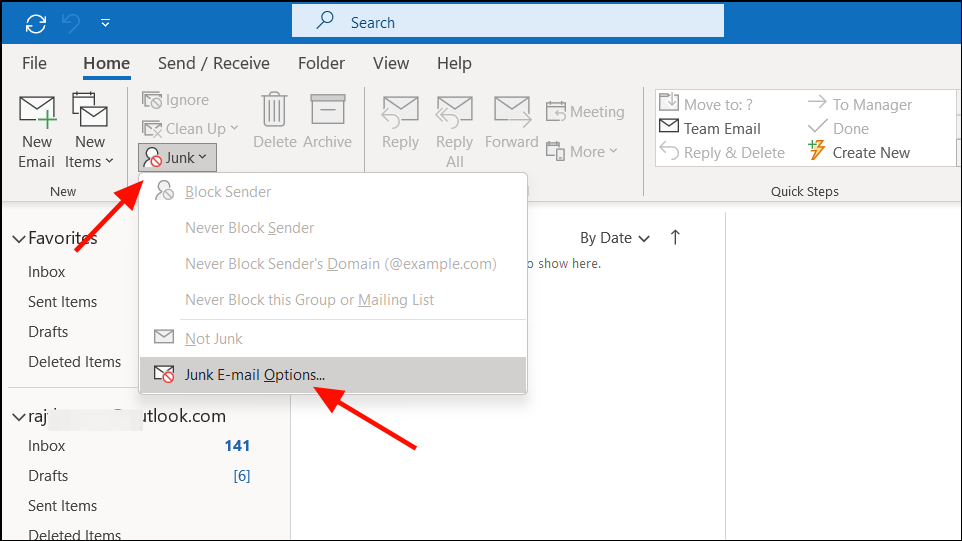Open Sent Items under Favorites
This screenshot has height=541, width=962.
[63, 302]
